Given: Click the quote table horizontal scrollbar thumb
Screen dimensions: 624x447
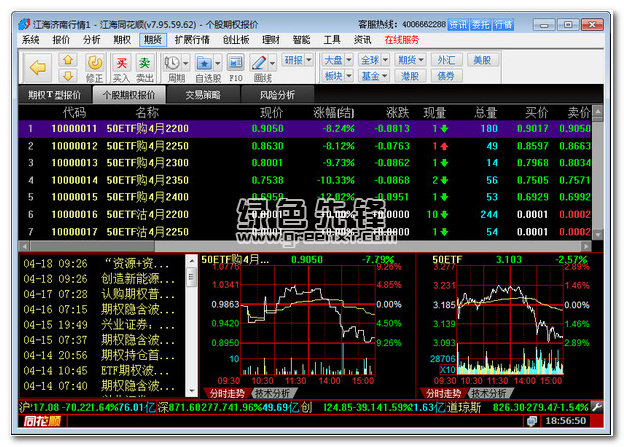Looking at the screenshot, I should coord(92,246).
